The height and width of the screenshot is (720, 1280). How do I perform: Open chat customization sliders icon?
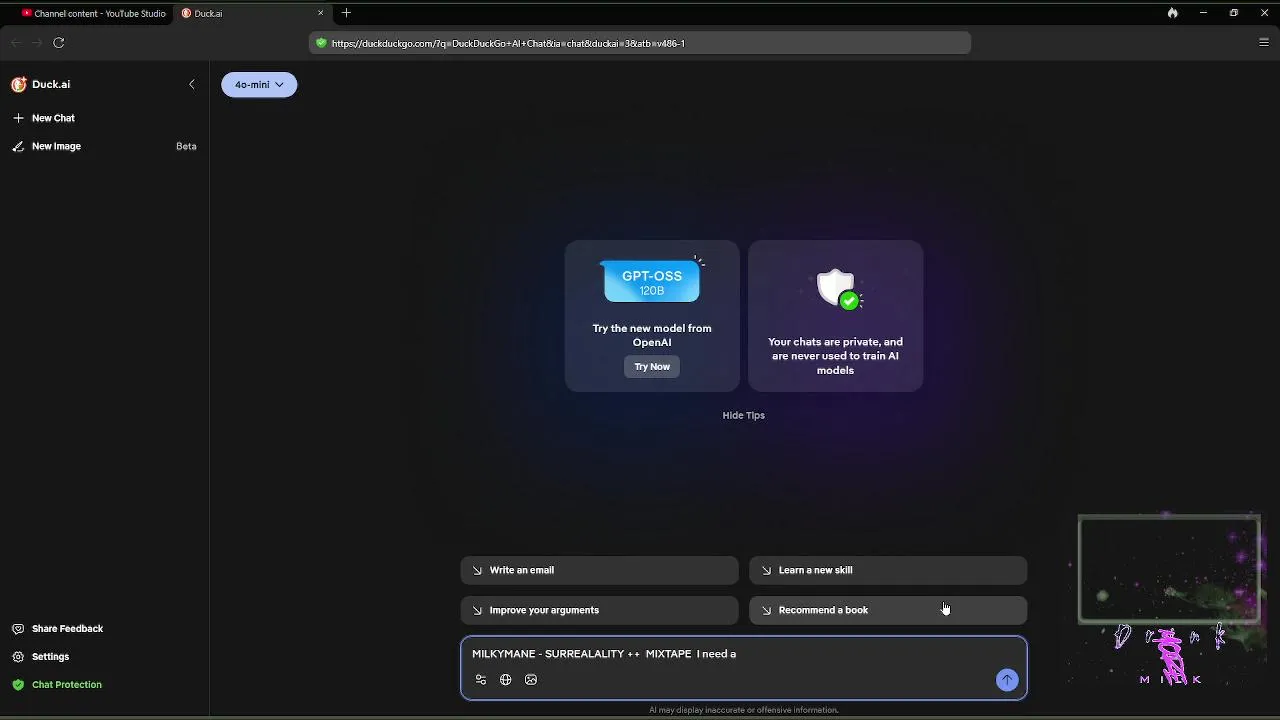[x=481, y=680]
